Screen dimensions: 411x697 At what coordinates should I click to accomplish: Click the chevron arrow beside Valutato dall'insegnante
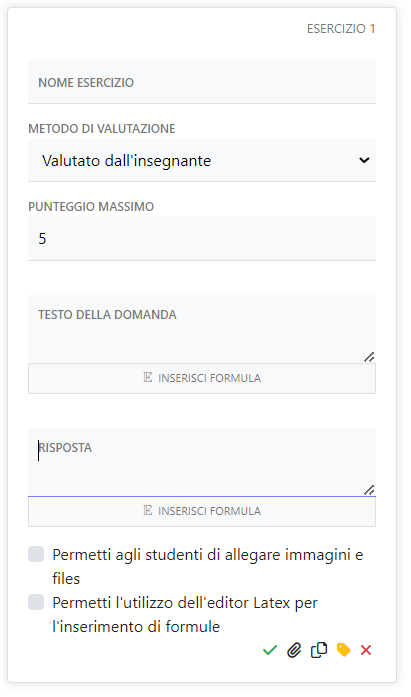[364, 160]
